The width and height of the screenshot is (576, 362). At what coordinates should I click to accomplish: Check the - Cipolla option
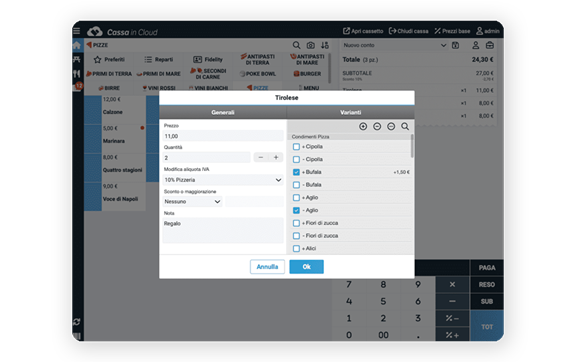296,160
